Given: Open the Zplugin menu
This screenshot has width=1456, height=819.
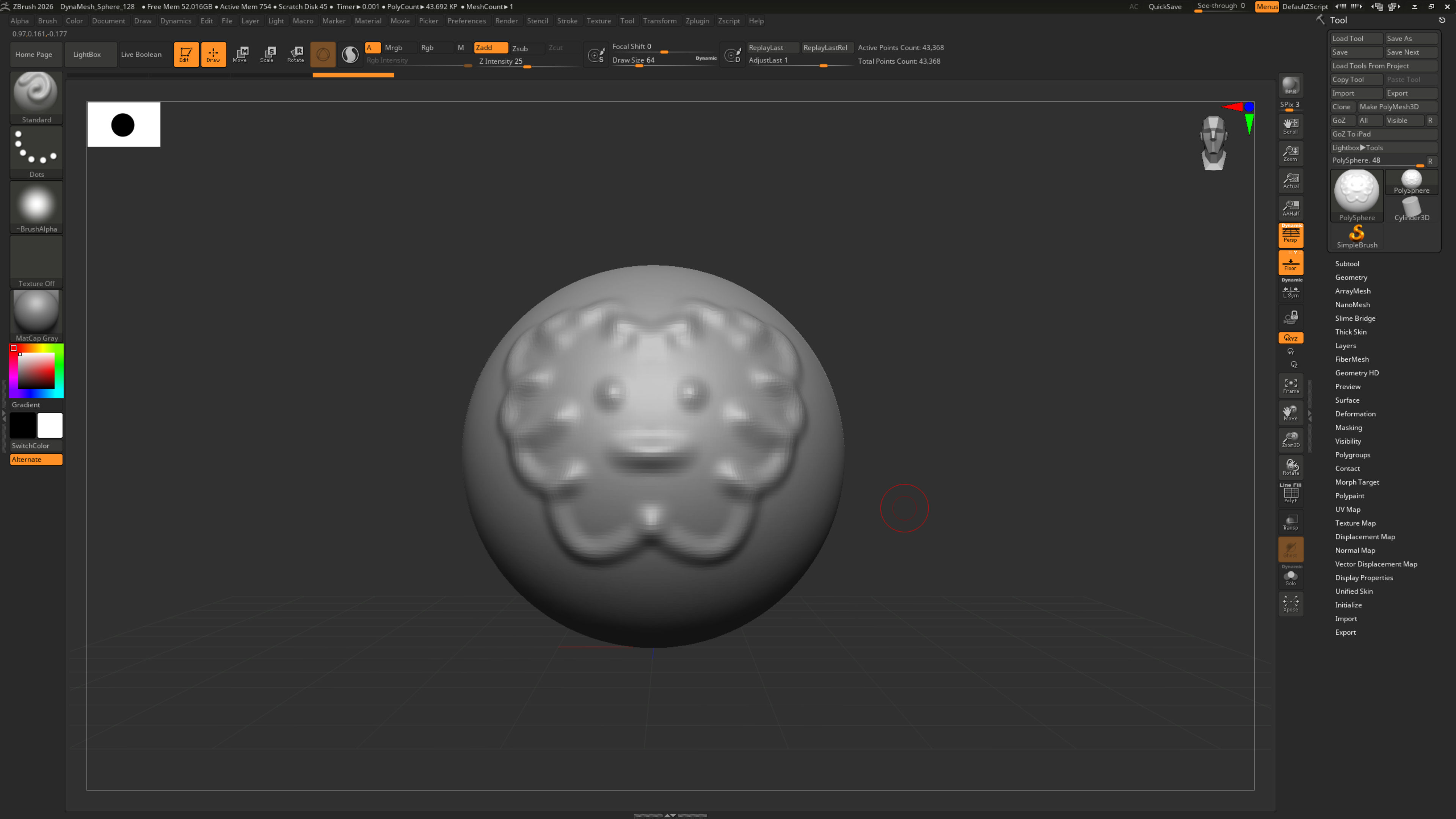Looking at the screenshot, I should tap(697, 21).
